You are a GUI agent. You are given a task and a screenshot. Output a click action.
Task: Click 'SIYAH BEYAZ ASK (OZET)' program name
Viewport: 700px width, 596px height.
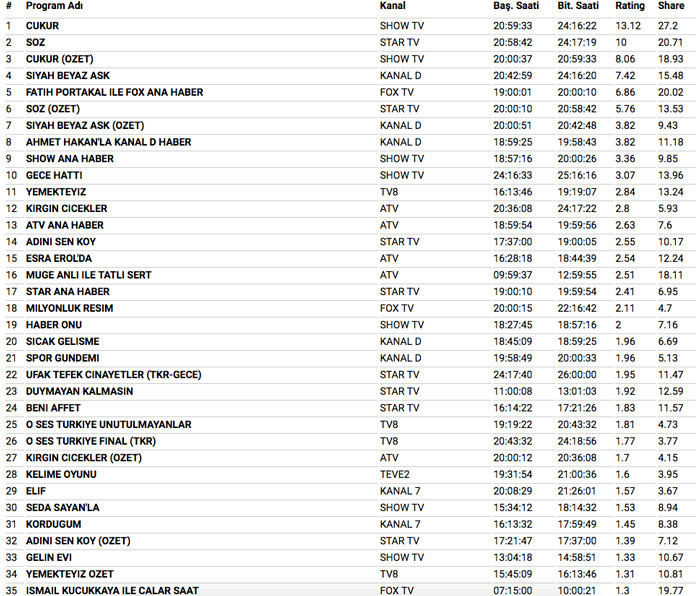(x=85, y=125)
